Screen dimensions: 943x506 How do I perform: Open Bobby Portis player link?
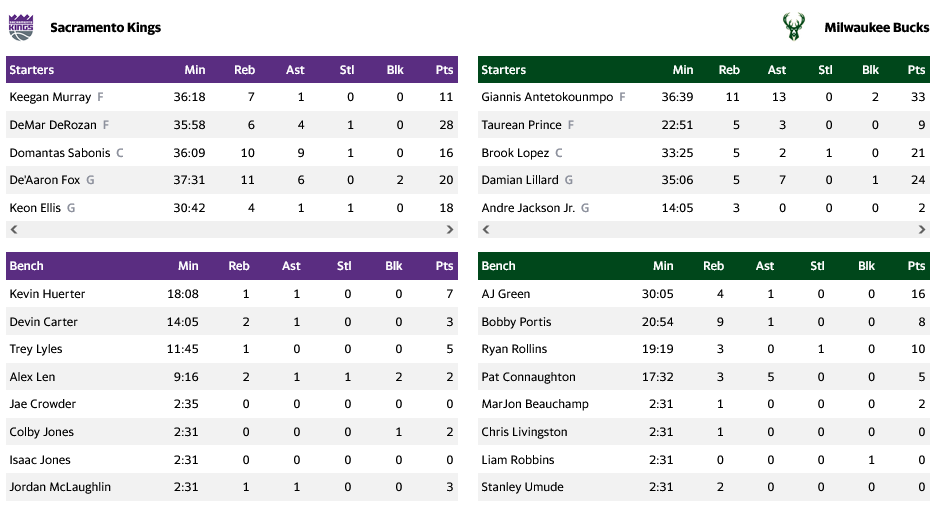[x=516, y=322]
